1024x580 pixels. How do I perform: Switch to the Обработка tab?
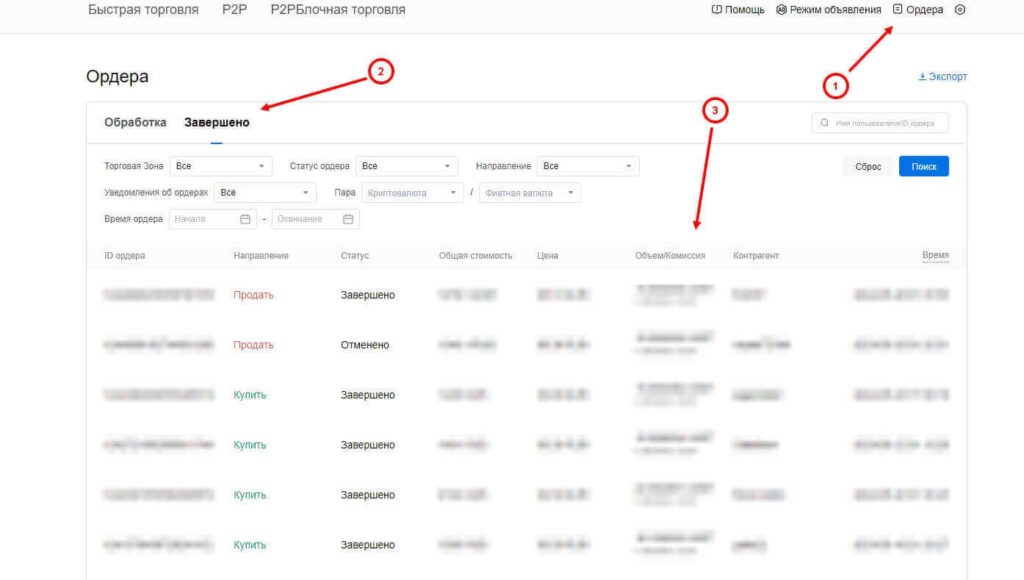[135, 123]
